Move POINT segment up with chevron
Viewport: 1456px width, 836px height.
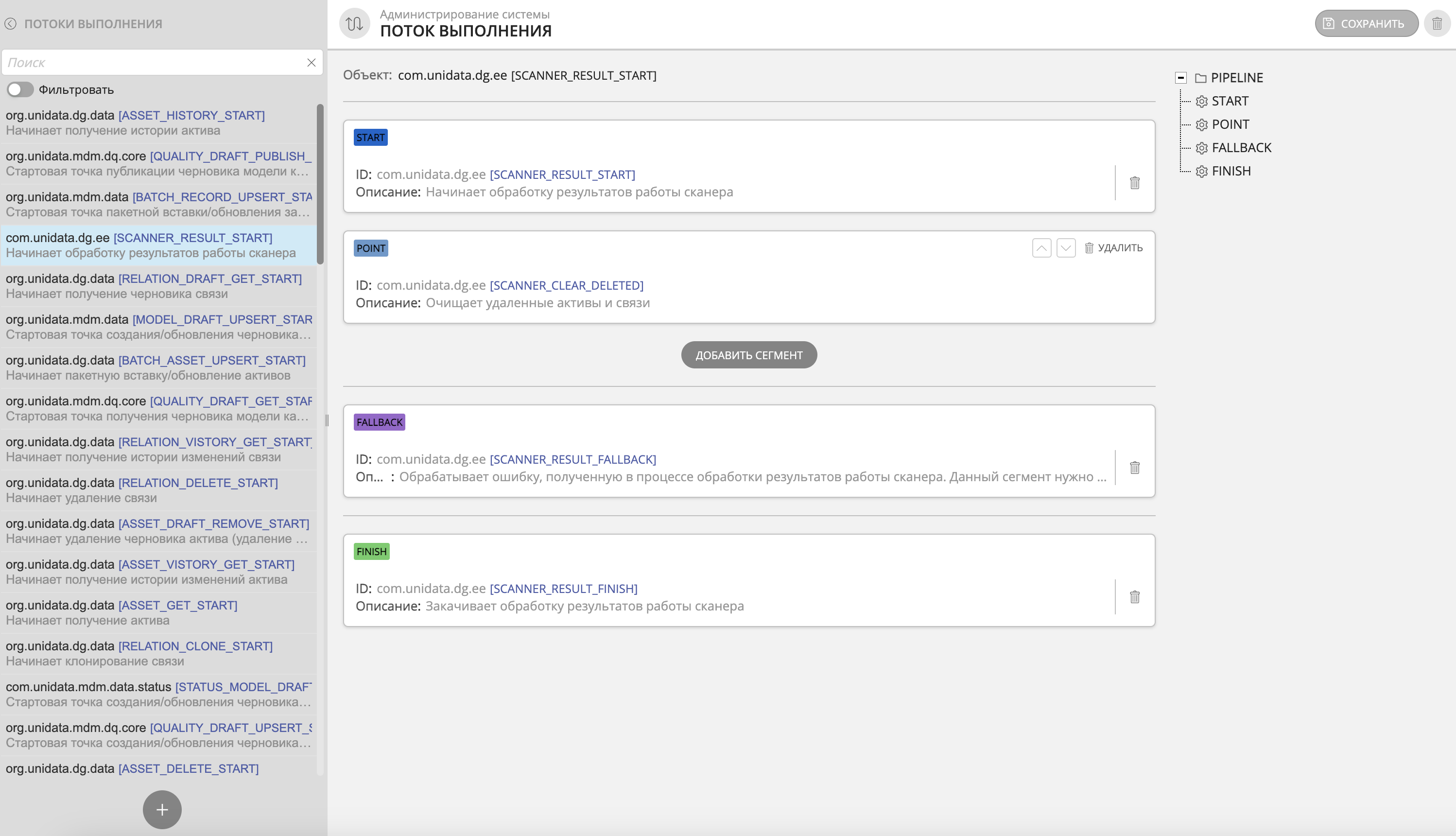[x=1041, y=248]
